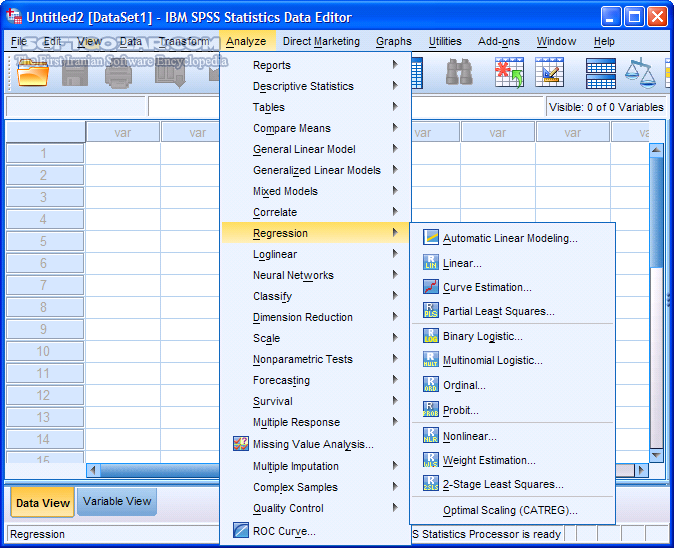Click the Print toolbar icon
674x548 pixels.
pos(119,74)
